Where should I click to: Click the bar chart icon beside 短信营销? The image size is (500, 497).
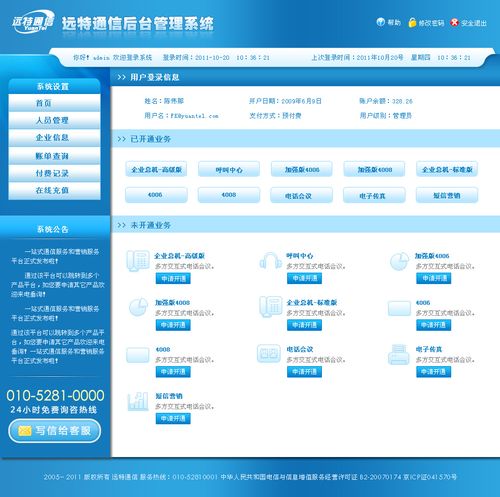(138, 401)
